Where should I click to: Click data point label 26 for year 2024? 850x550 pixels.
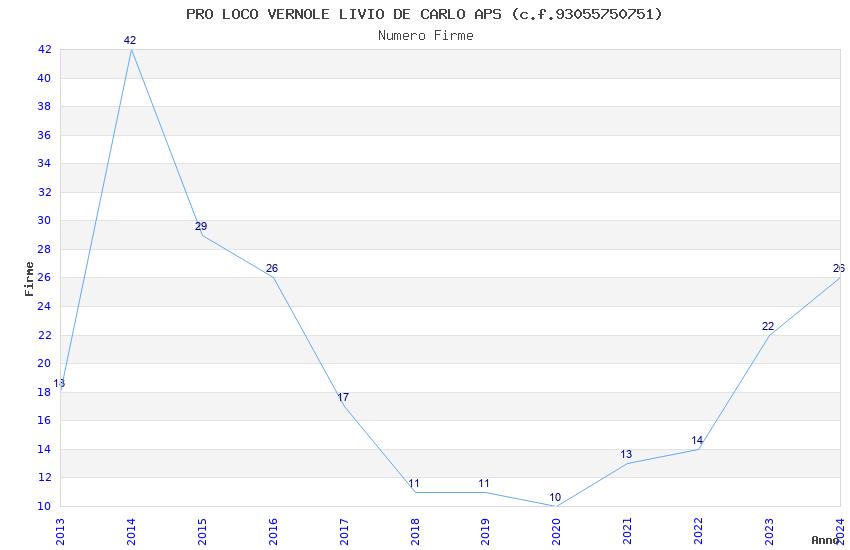(x=839, y=268)
